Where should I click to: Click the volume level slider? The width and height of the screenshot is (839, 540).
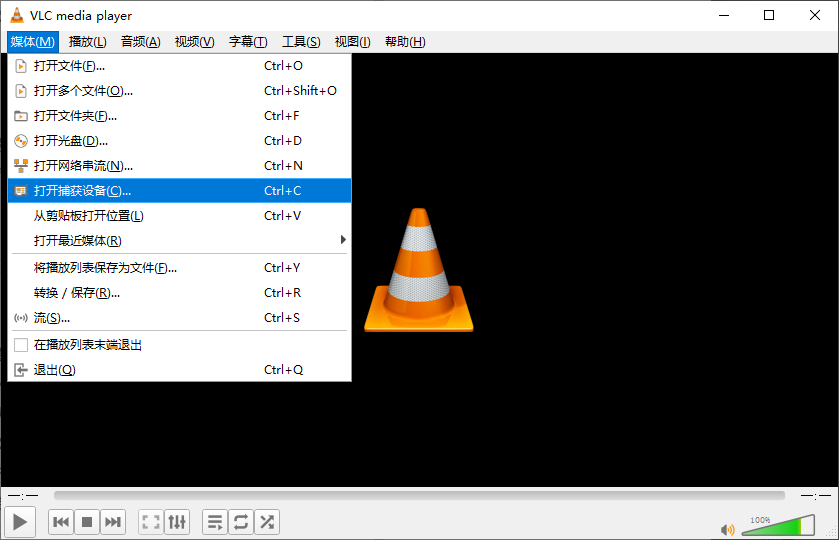tap(779, 526)
